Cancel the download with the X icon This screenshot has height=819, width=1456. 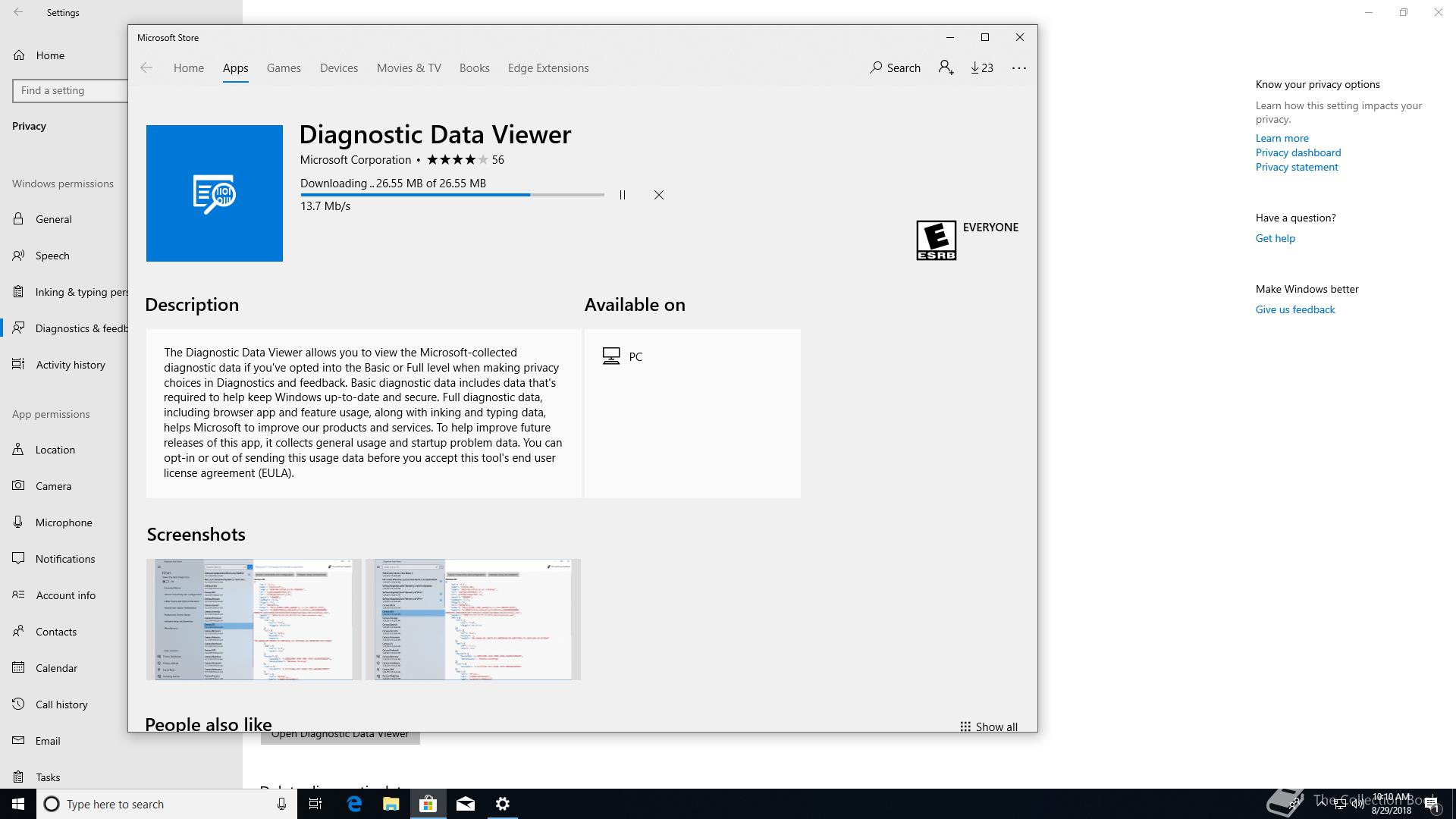coord(659,195)
